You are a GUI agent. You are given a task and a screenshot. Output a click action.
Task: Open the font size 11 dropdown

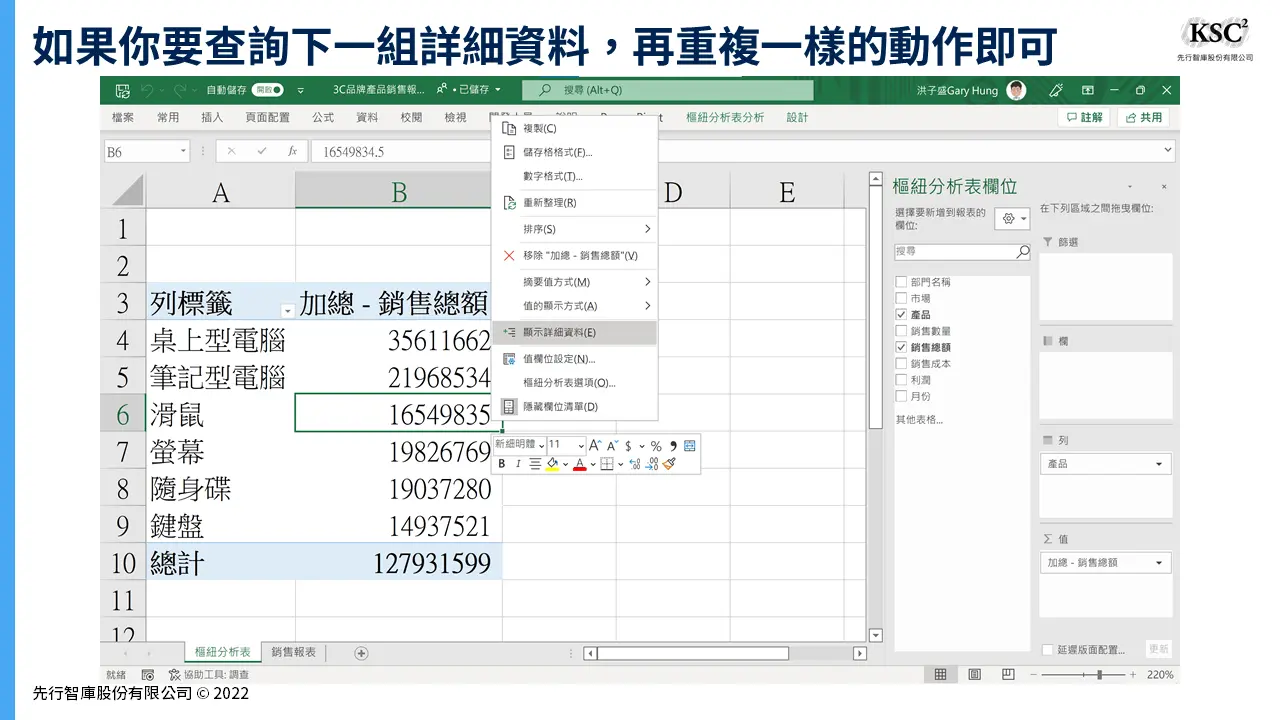coord(581,446)
